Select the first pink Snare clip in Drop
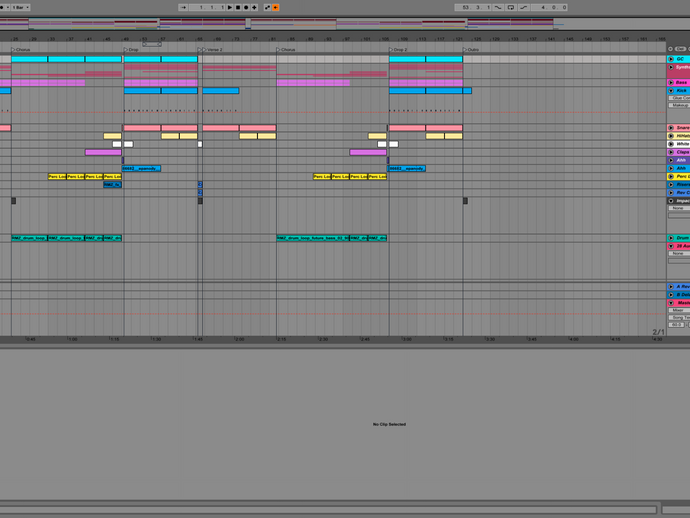Screen dimensions: 690x518 (142, 128)
